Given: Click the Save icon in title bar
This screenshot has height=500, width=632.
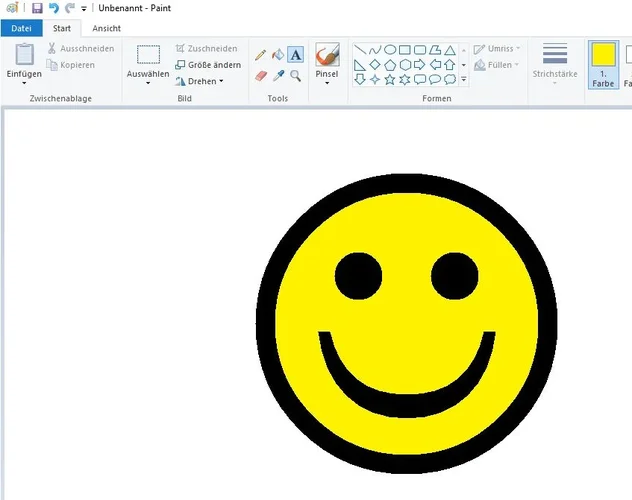Looking at the screenshot, I should (x=37, y=8).
